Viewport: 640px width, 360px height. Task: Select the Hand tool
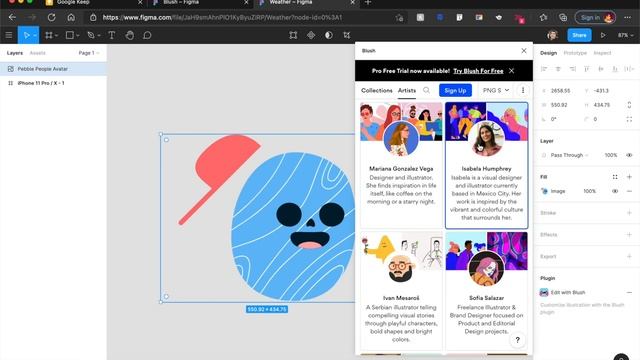(x=130, y=35)
